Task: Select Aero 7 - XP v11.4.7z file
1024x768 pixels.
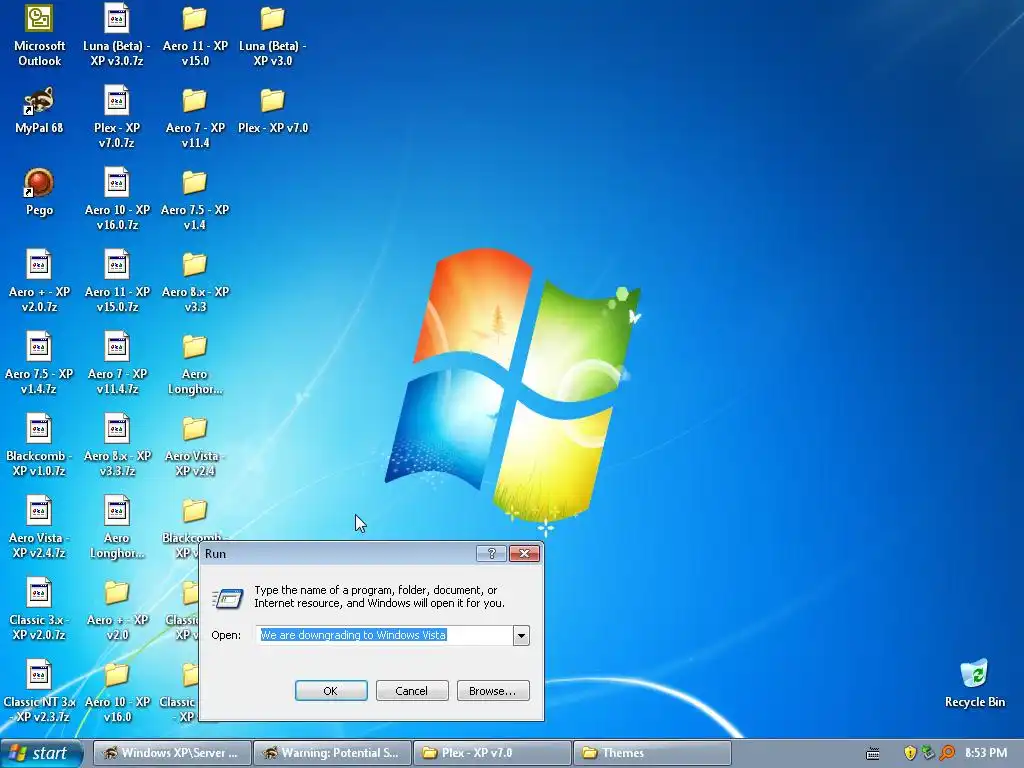Action: click(x=117, y=363)
